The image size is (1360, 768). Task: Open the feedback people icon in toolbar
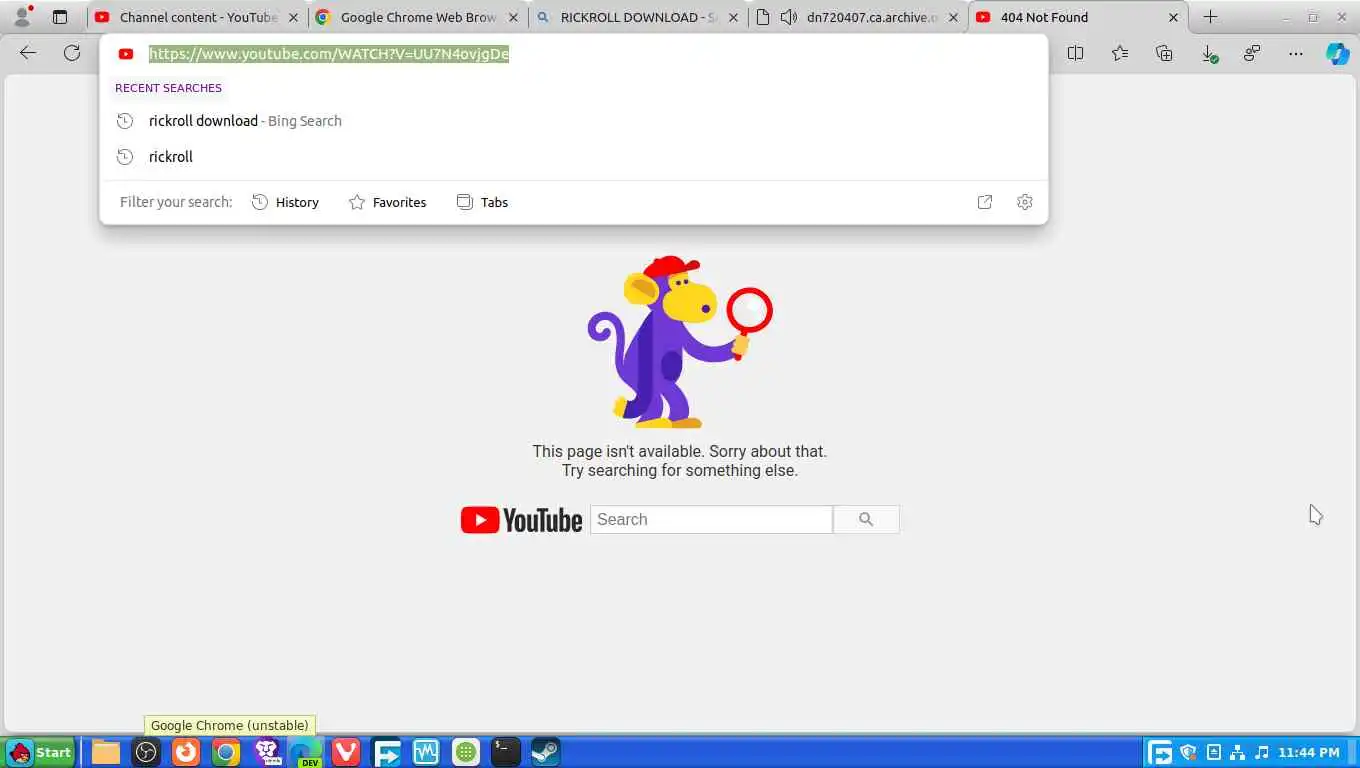click(1252, 53)
